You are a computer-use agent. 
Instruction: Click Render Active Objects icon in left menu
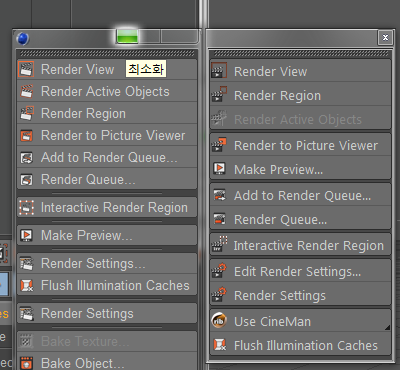tap(27, 91)
